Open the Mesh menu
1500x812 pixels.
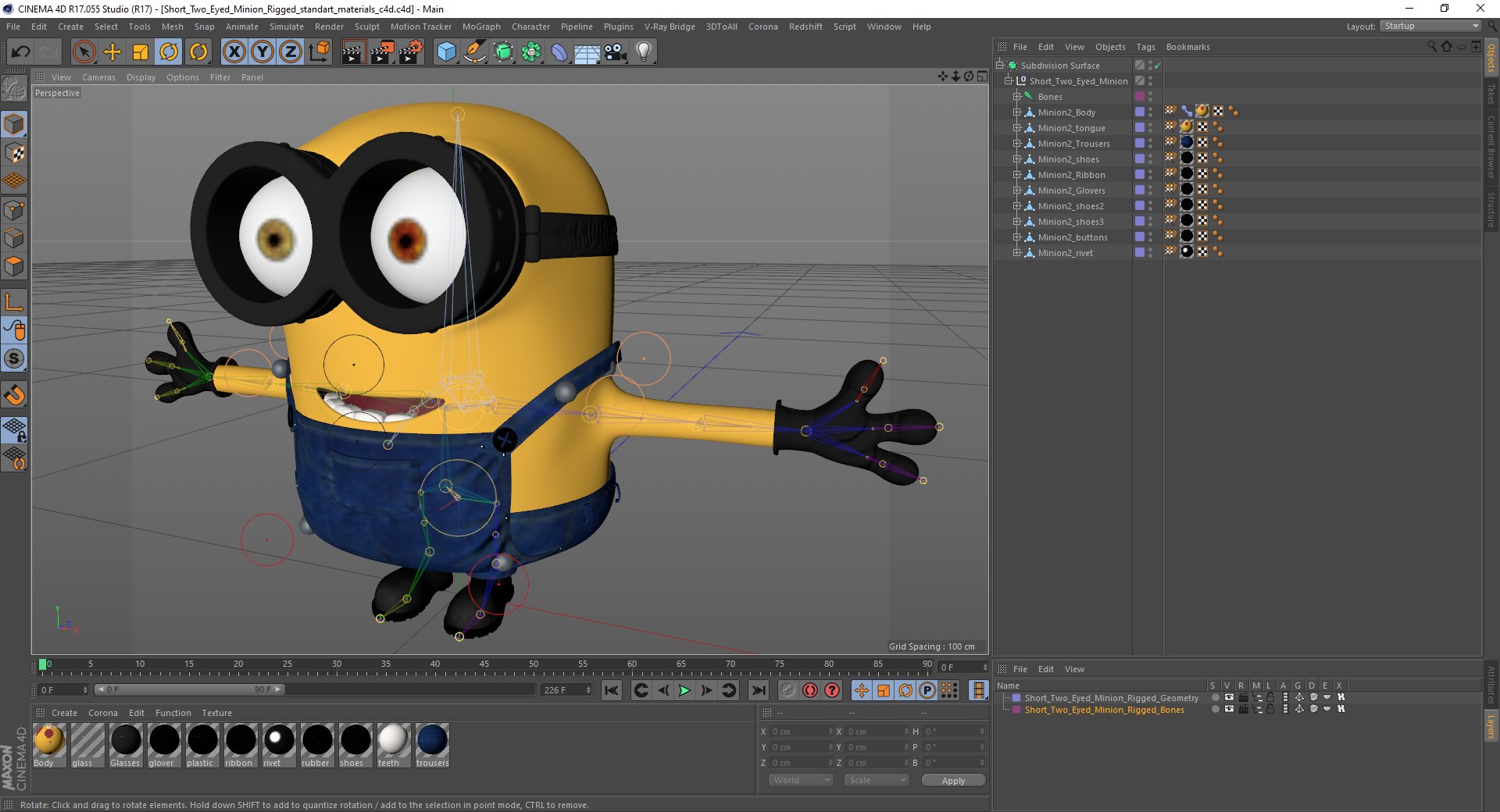[x=172, y=27]
